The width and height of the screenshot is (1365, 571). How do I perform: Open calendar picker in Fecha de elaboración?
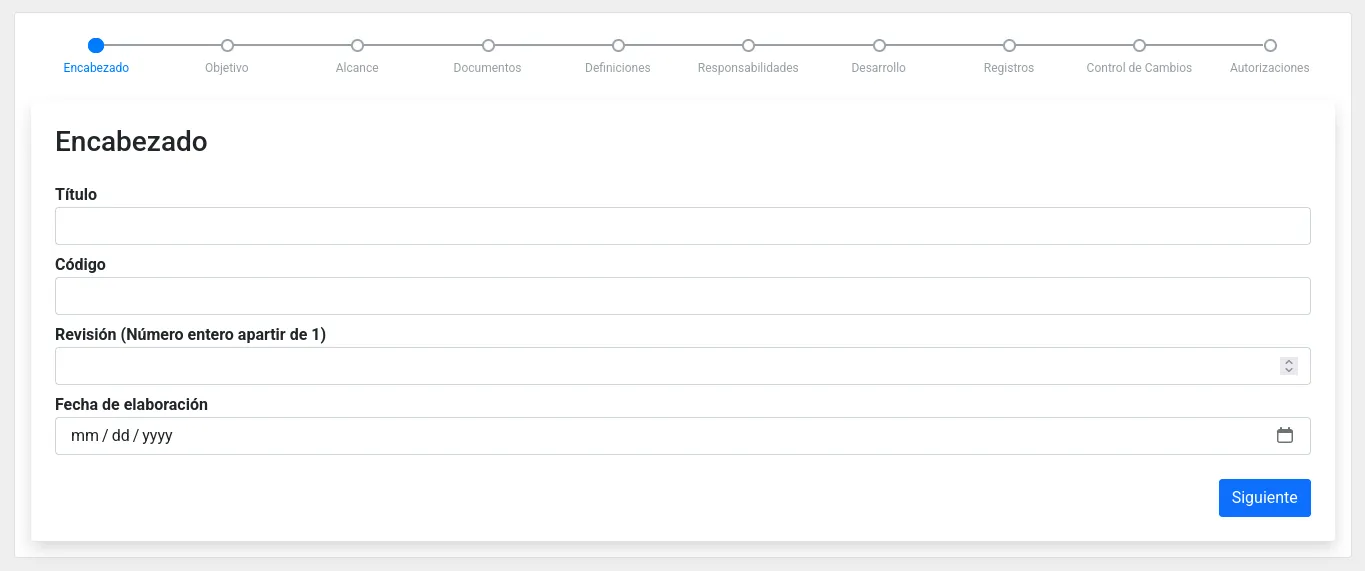1285,436
